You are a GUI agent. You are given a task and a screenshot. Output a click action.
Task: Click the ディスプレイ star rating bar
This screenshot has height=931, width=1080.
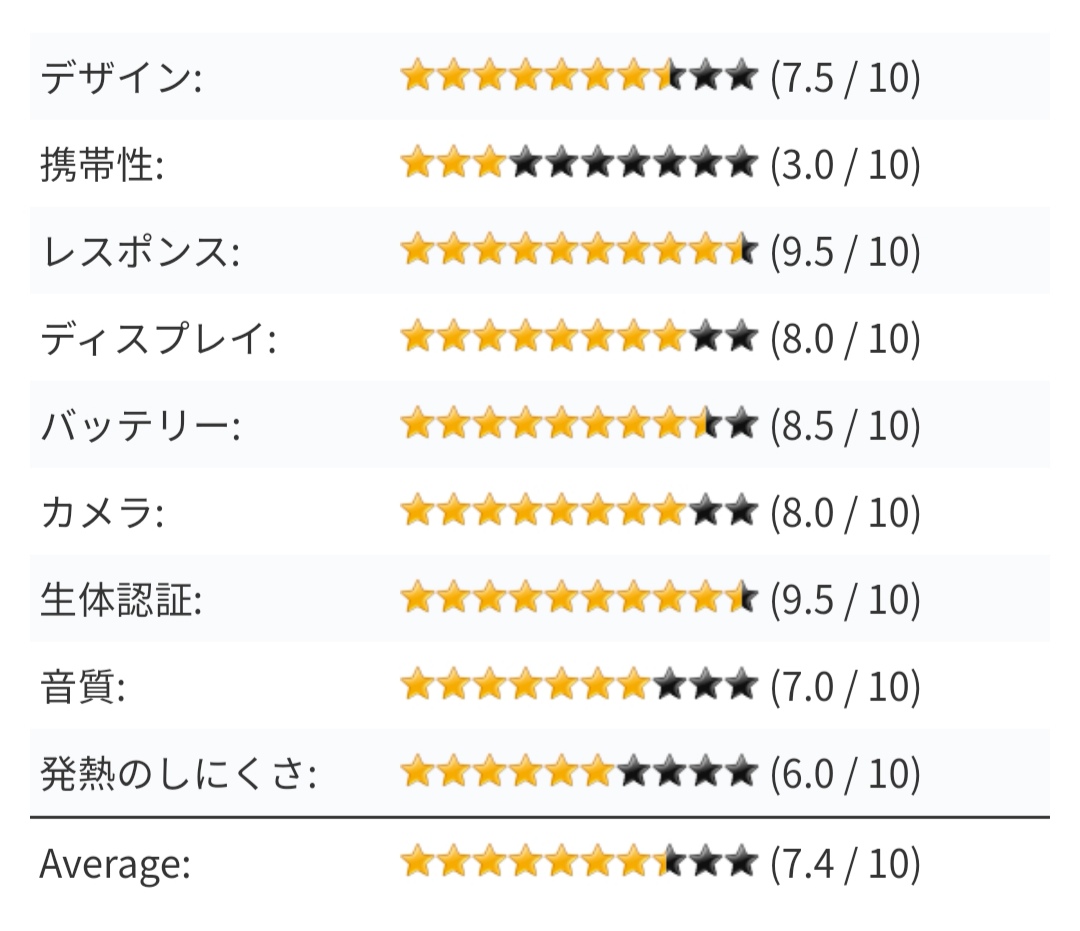(578, 339)
